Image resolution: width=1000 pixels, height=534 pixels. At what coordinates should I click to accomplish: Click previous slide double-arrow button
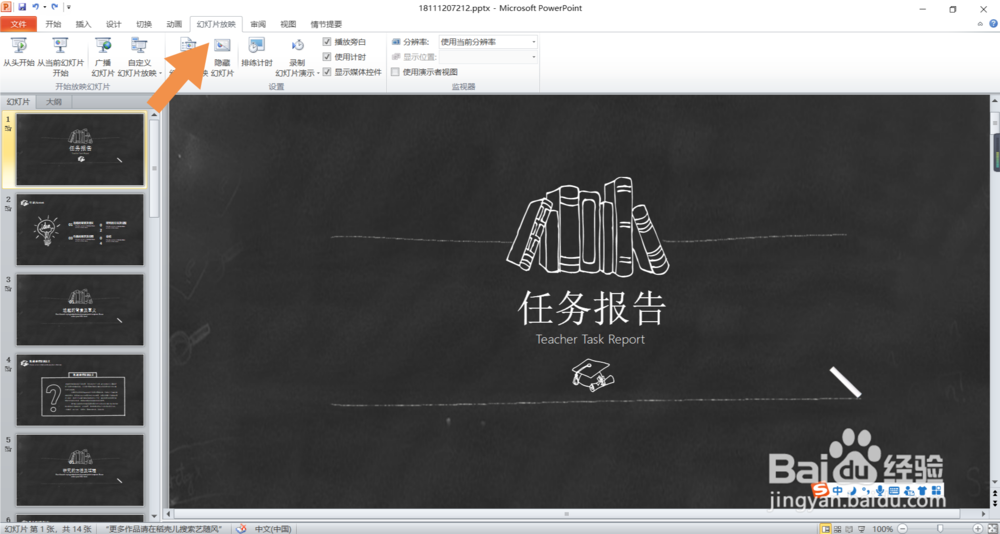pyautogui.click(x=994, y=493)
